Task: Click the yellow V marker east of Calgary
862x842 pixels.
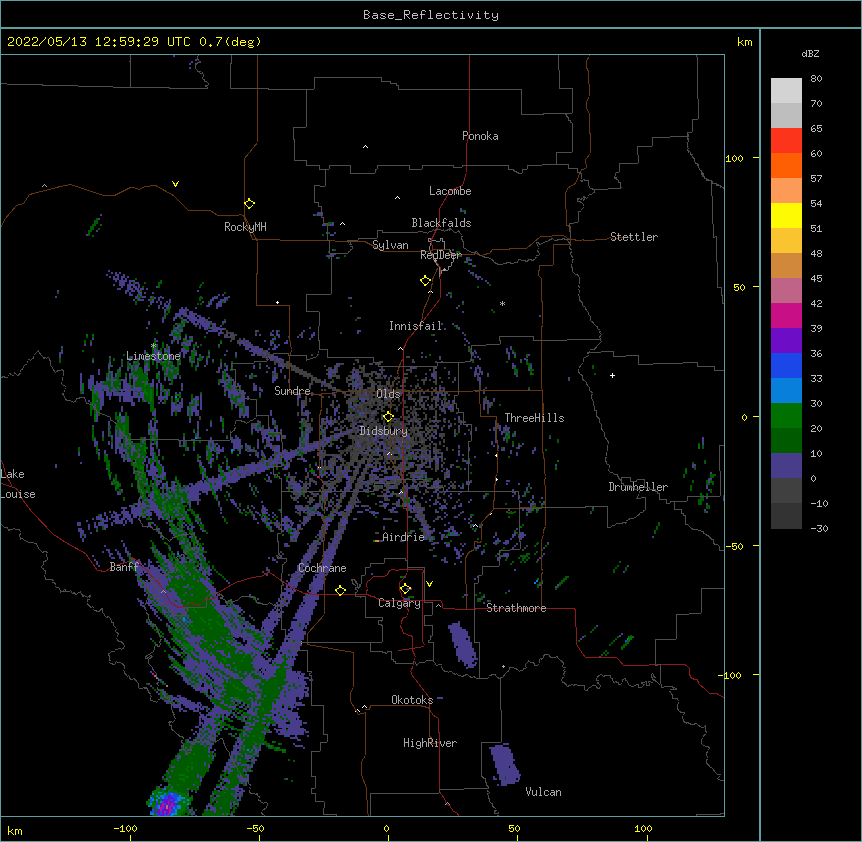Action: pos(429,584)
